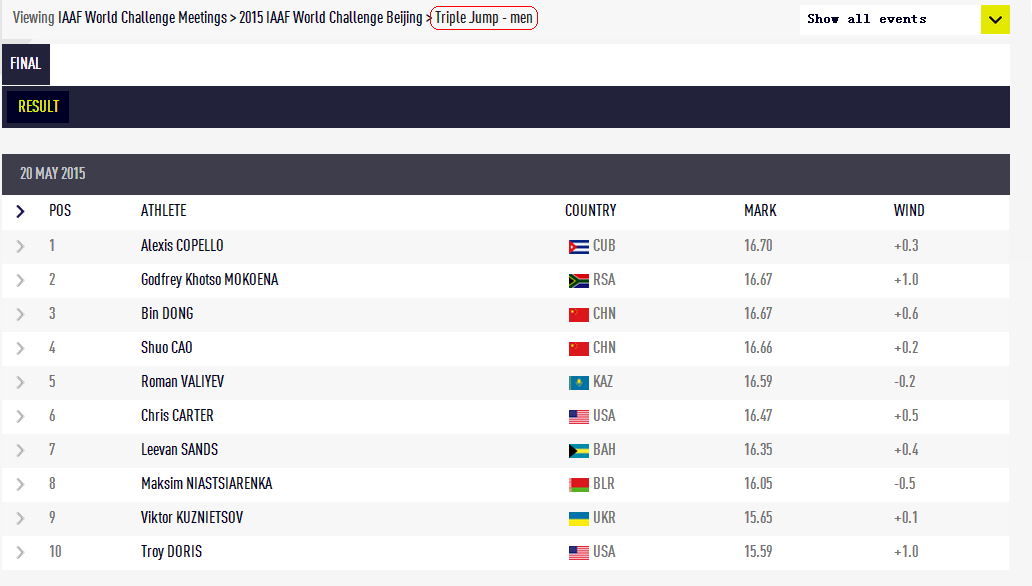Open 2015 IAAF World Challenge Beijing breadcrumb
The height and width of the screenshot is (586, 1032).
[x=330, y=18]
